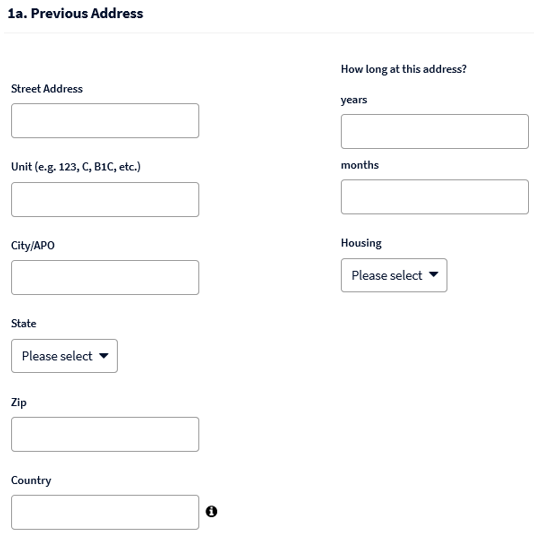534x537 pixels.
Task: Focus the Street Address input box
Action: point(105,121)
